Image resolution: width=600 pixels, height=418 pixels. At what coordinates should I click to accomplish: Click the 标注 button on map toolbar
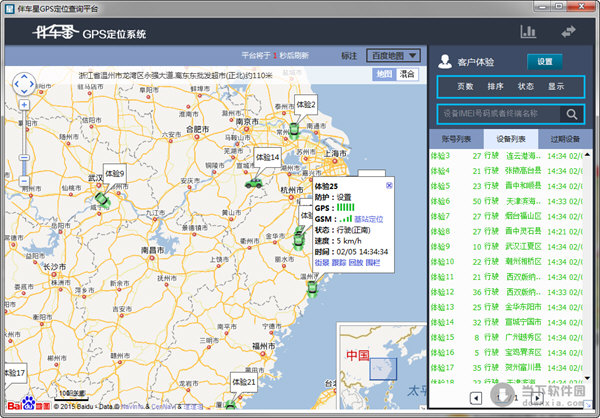pyautogui.click(x=349, y=56)
